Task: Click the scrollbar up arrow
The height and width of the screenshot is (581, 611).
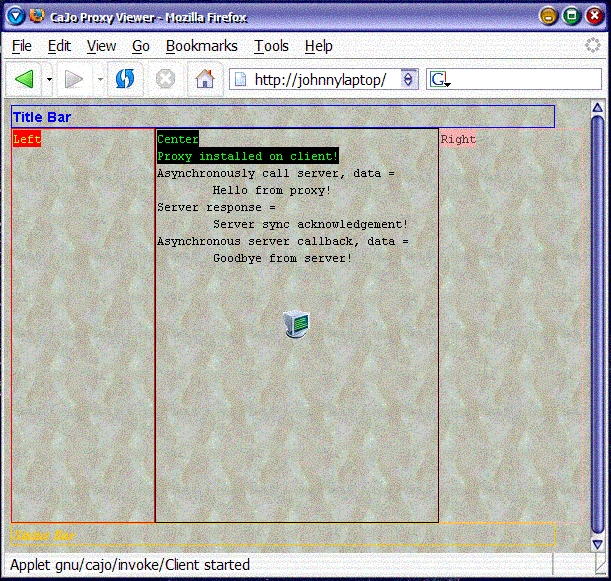Action: point(597,108)
